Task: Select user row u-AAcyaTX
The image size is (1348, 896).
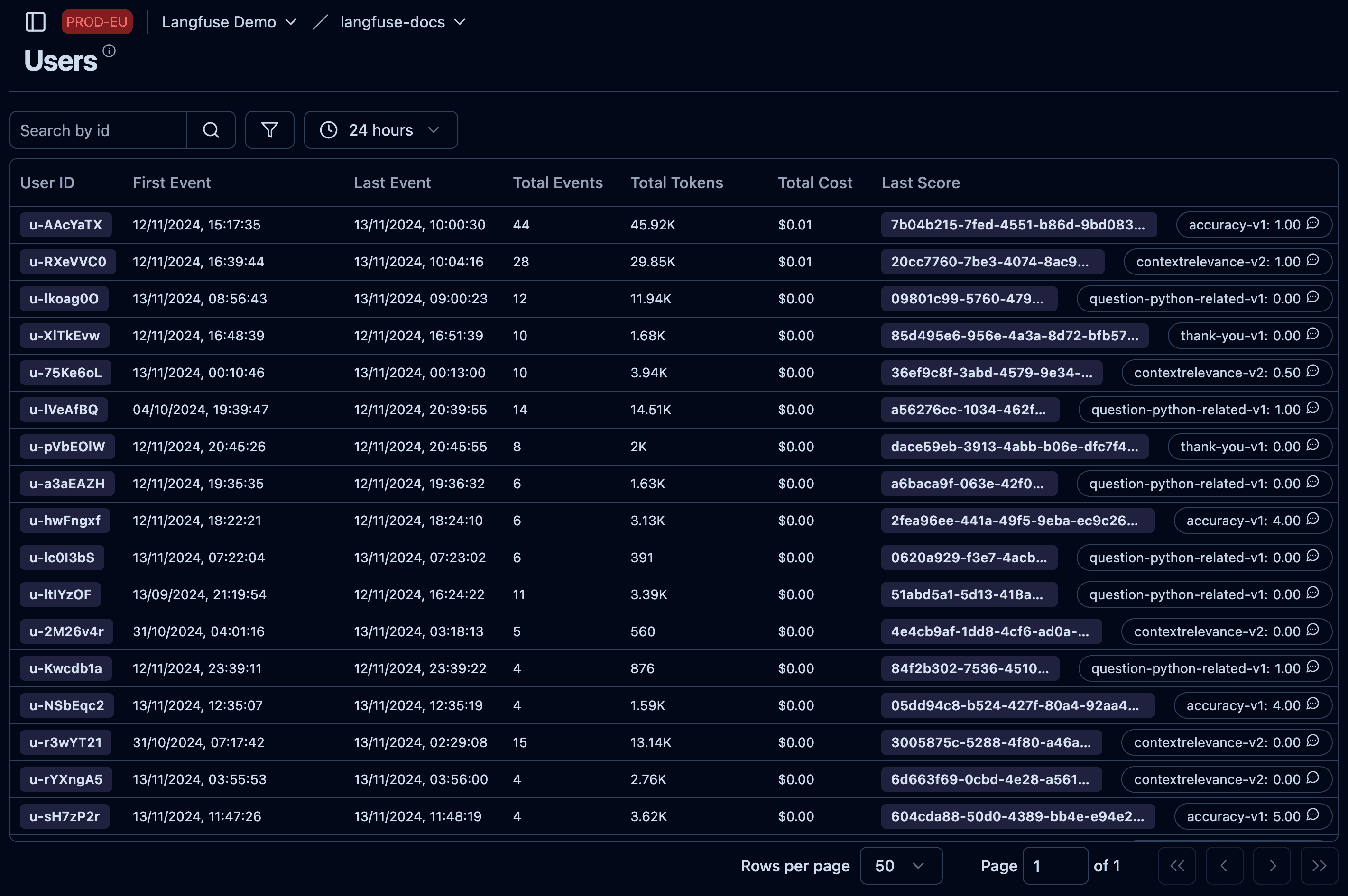Action: 674,224
